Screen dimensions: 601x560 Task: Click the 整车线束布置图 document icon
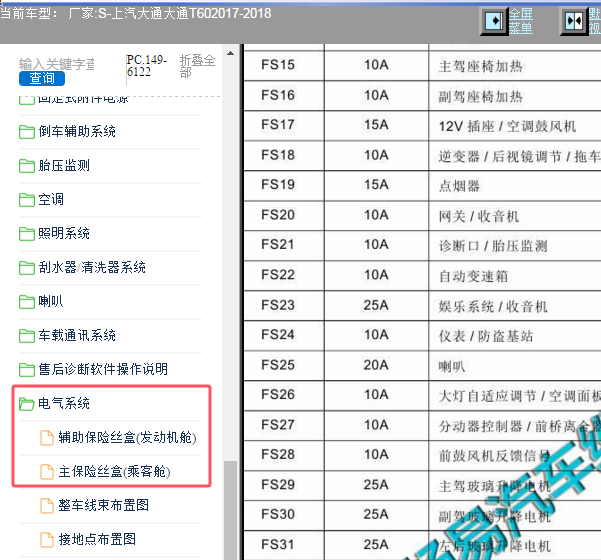pyautogui.click(x=47, y=506)
